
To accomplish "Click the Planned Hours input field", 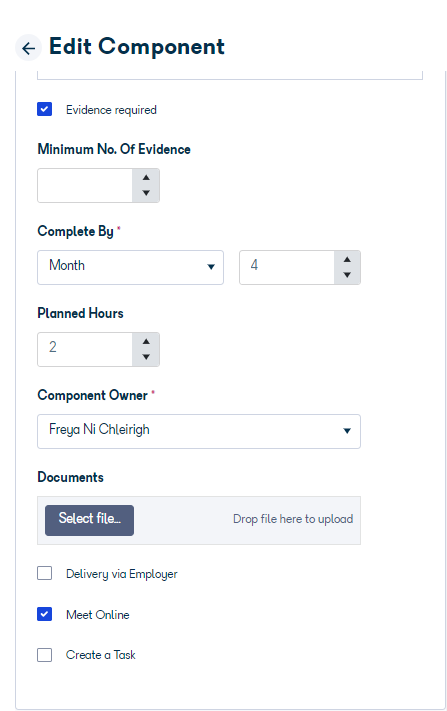I will tap(85, 349).
